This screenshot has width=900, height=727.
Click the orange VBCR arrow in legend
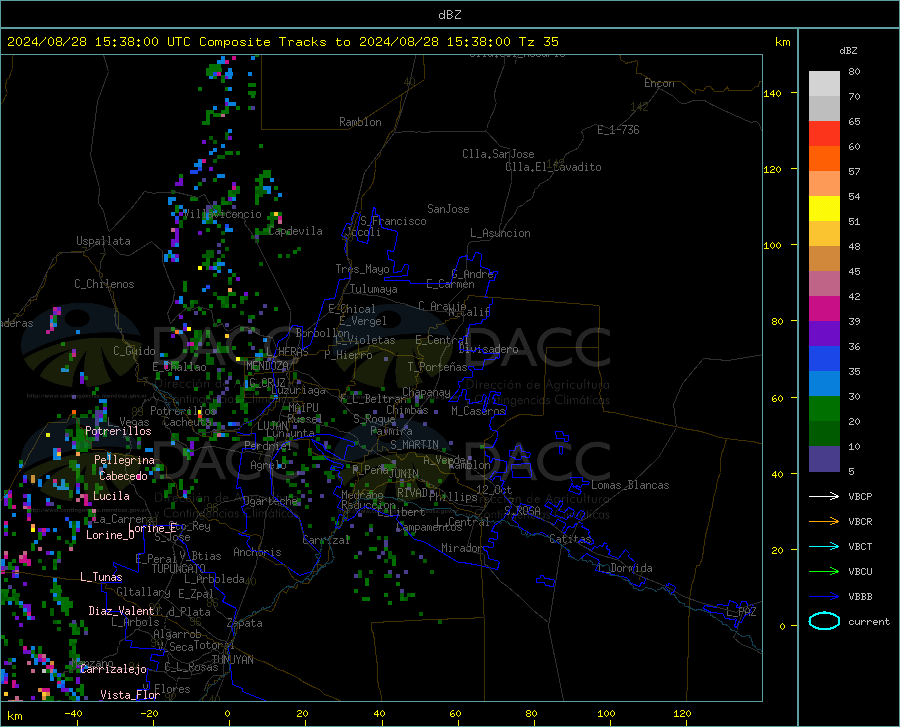[x=824, y=521]
